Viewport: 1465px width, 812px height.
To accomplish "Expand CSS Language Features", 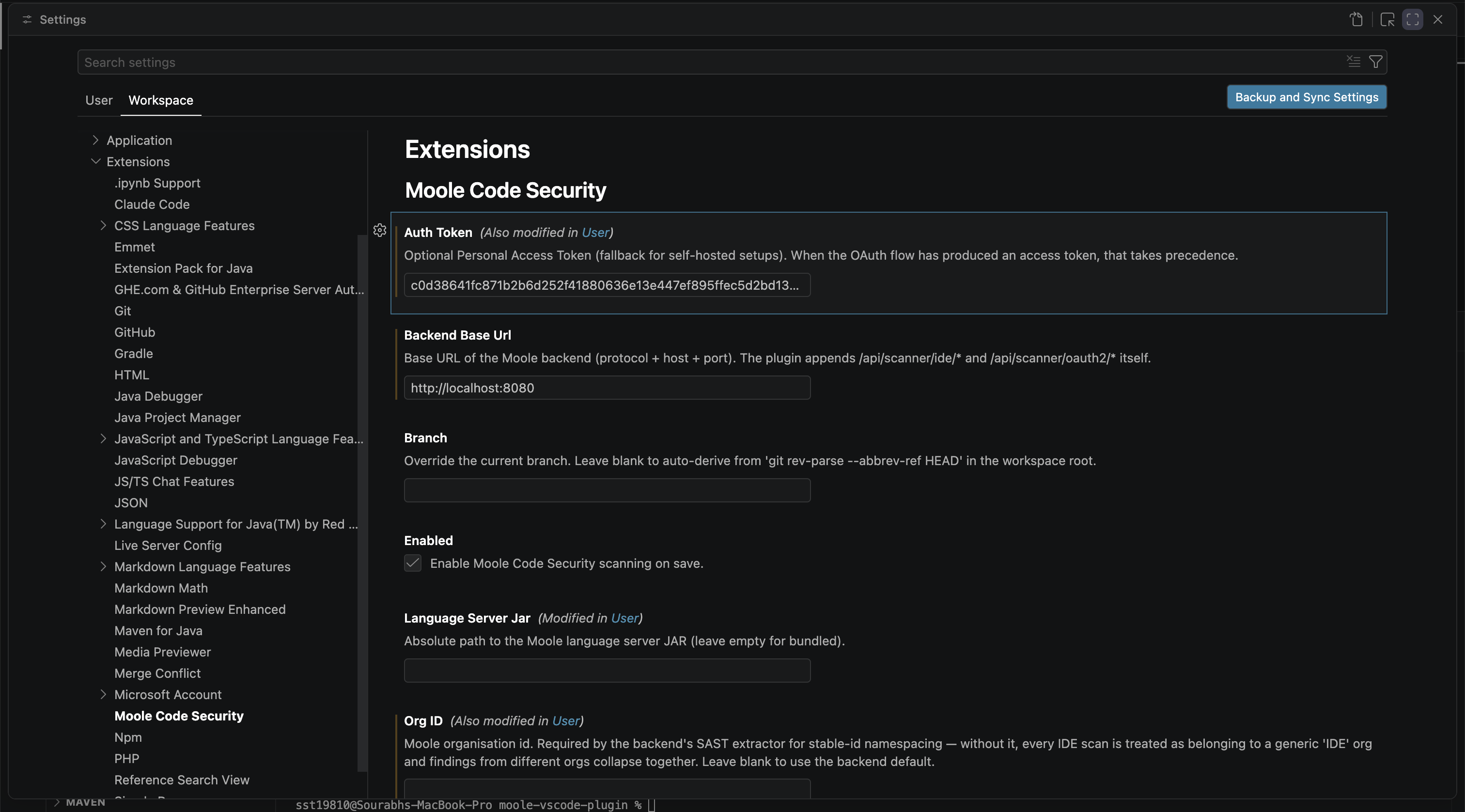I will 103,225.
